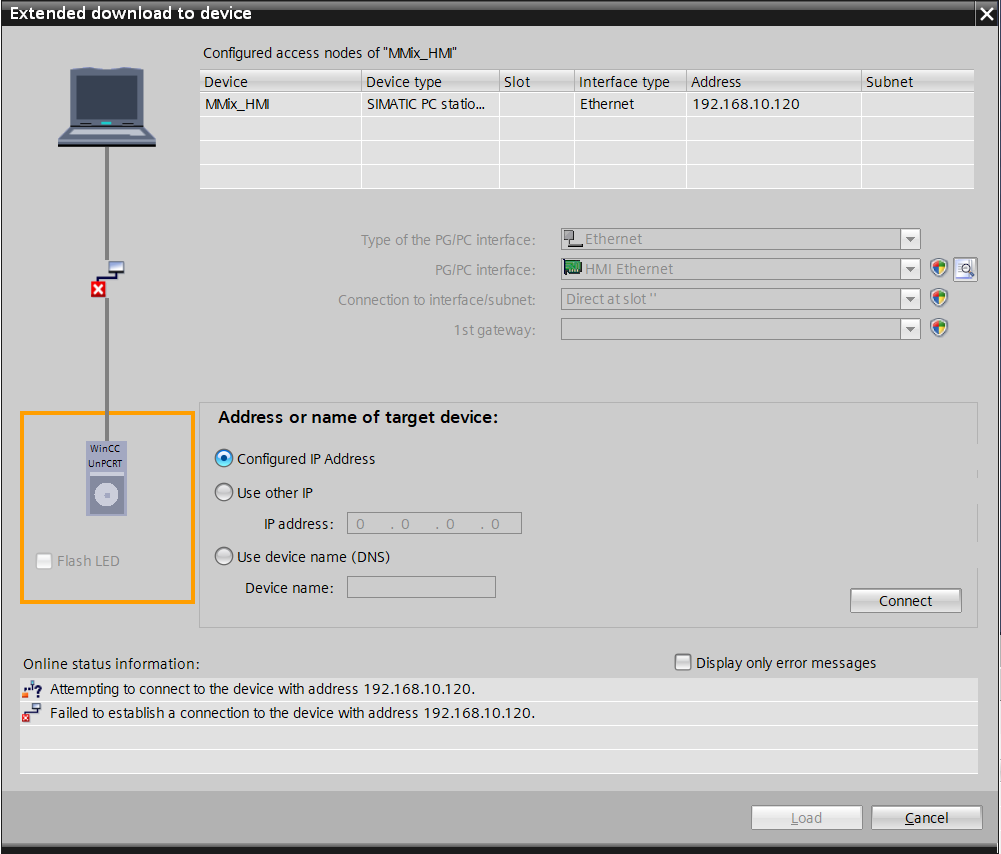Viewport: 1001px width, 854px height.
Task: Click the Slot column header
Action: coord(537,82)
